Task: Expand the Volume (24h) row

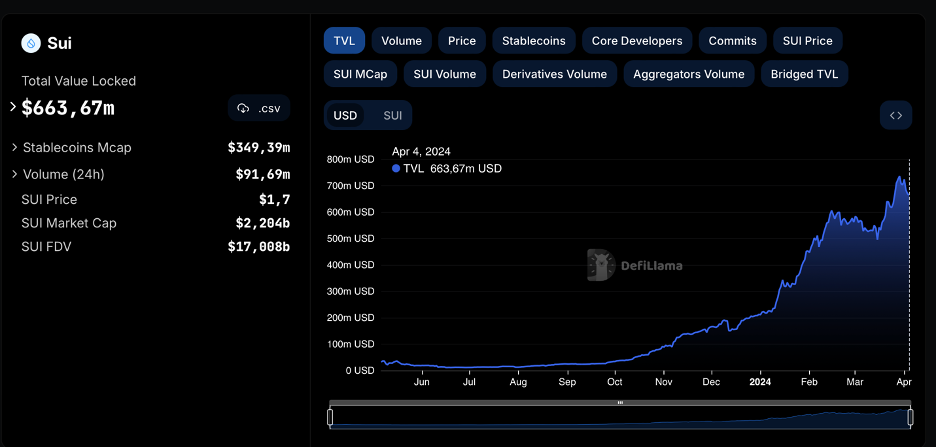Action: (15, 174)
